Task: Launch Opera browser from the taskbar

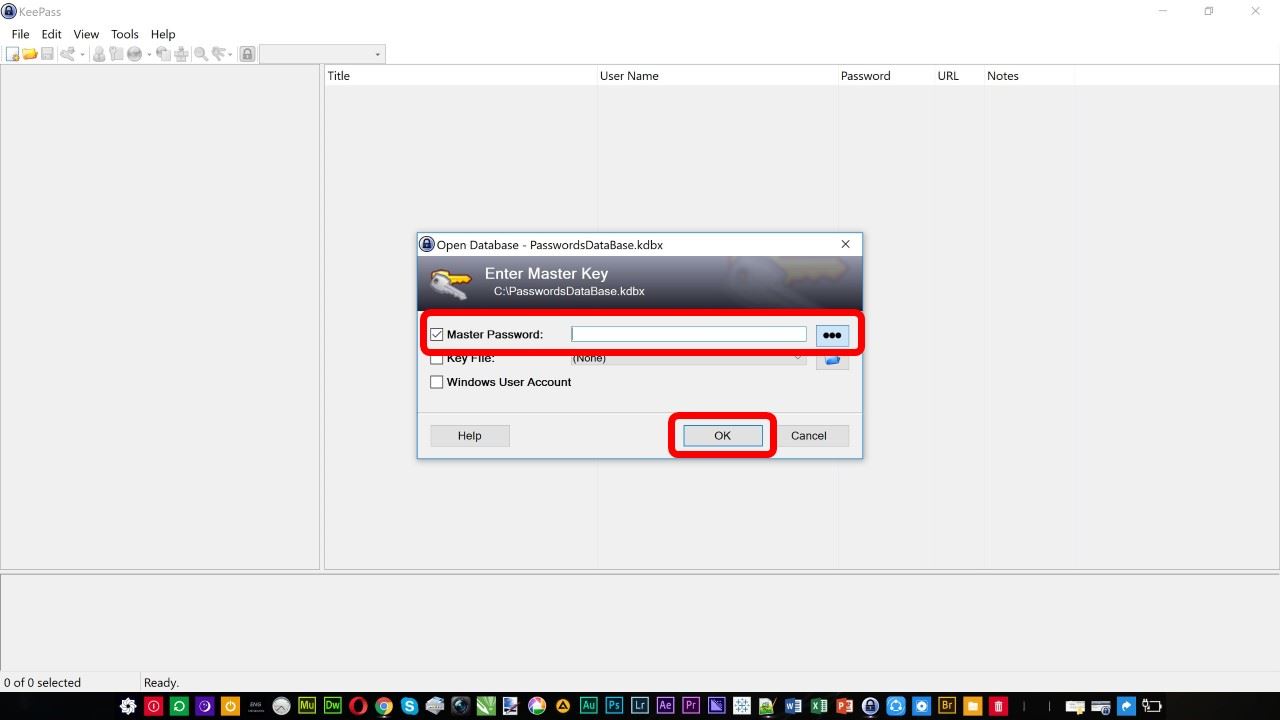Action: click(x=358, y=706)
